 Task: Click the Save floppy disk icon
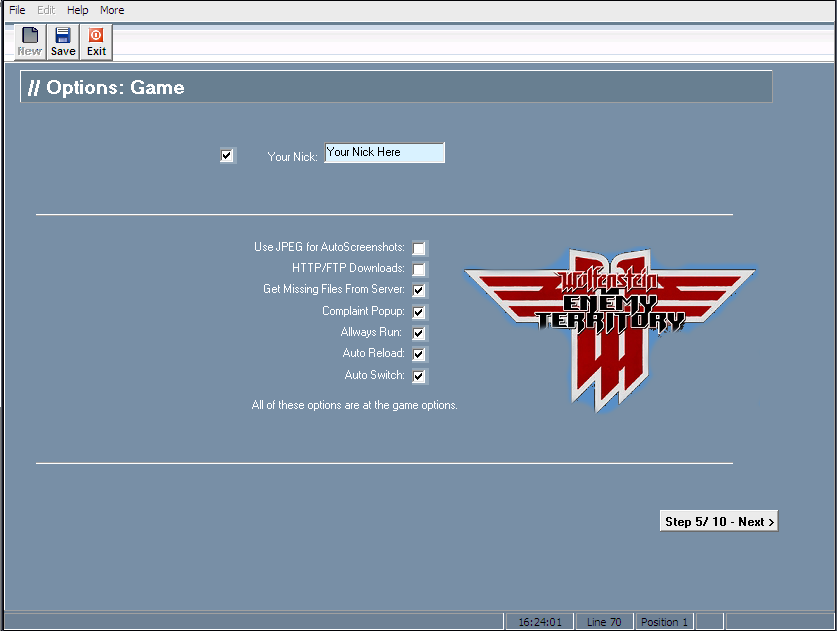(x=63, y=42)
